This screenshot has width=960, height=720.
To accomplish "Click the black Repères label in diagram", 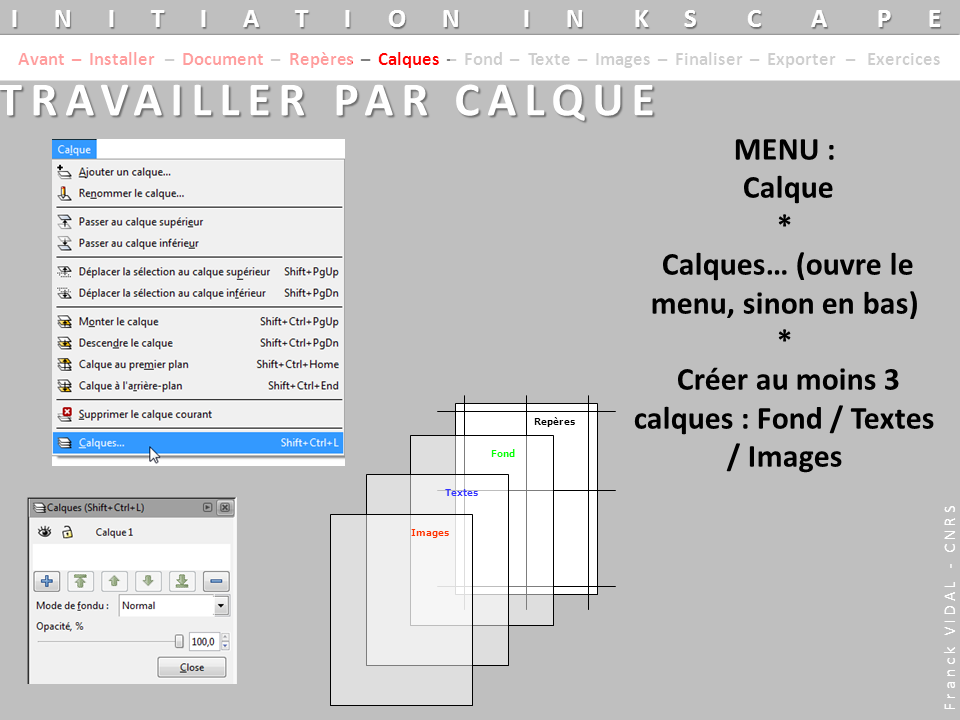I will (555, 422).
